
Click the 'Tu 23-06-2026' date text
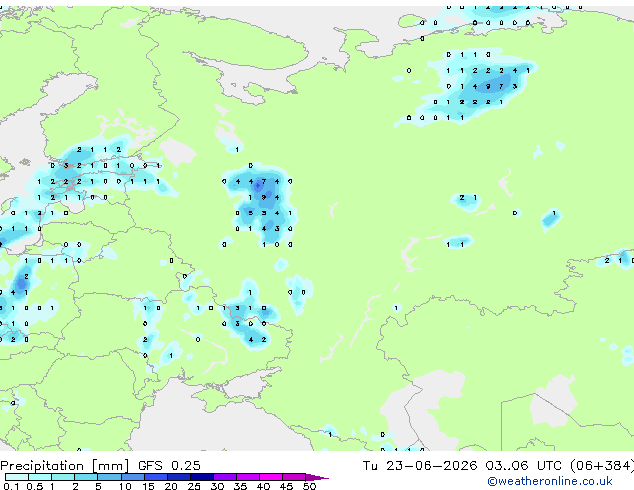click(420, 466)
